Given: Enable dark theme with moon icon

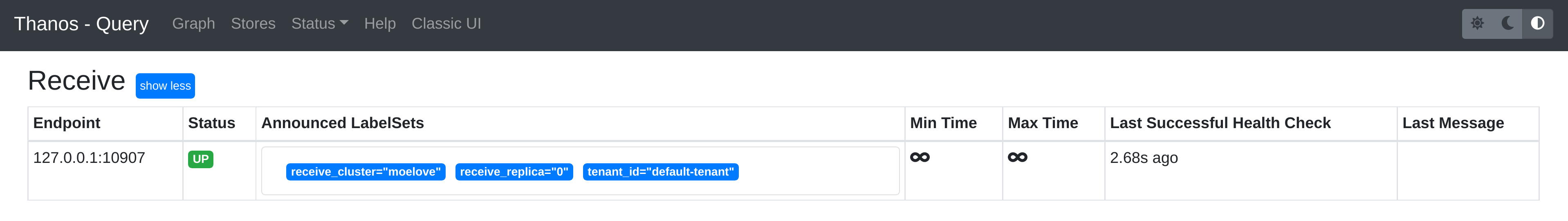Looking at the screenshot, I should click(1508, 24).
